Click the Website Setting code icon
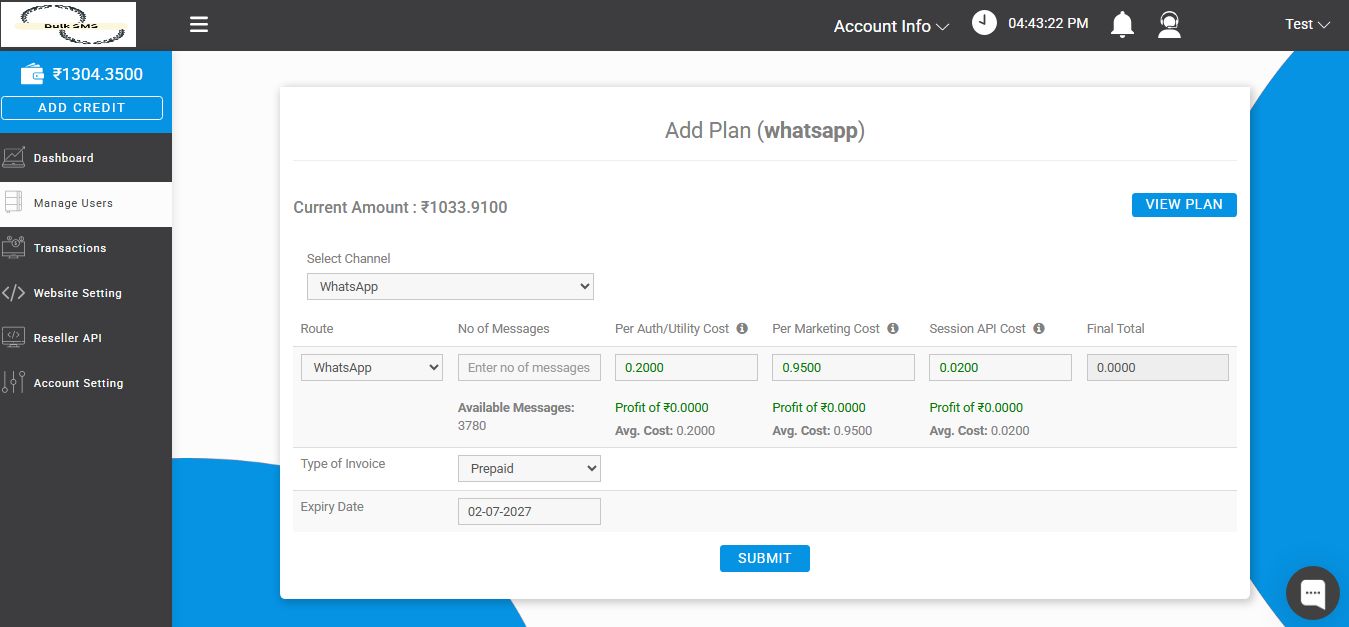This screenshot has width=1349, height=627. pos(14,293)
